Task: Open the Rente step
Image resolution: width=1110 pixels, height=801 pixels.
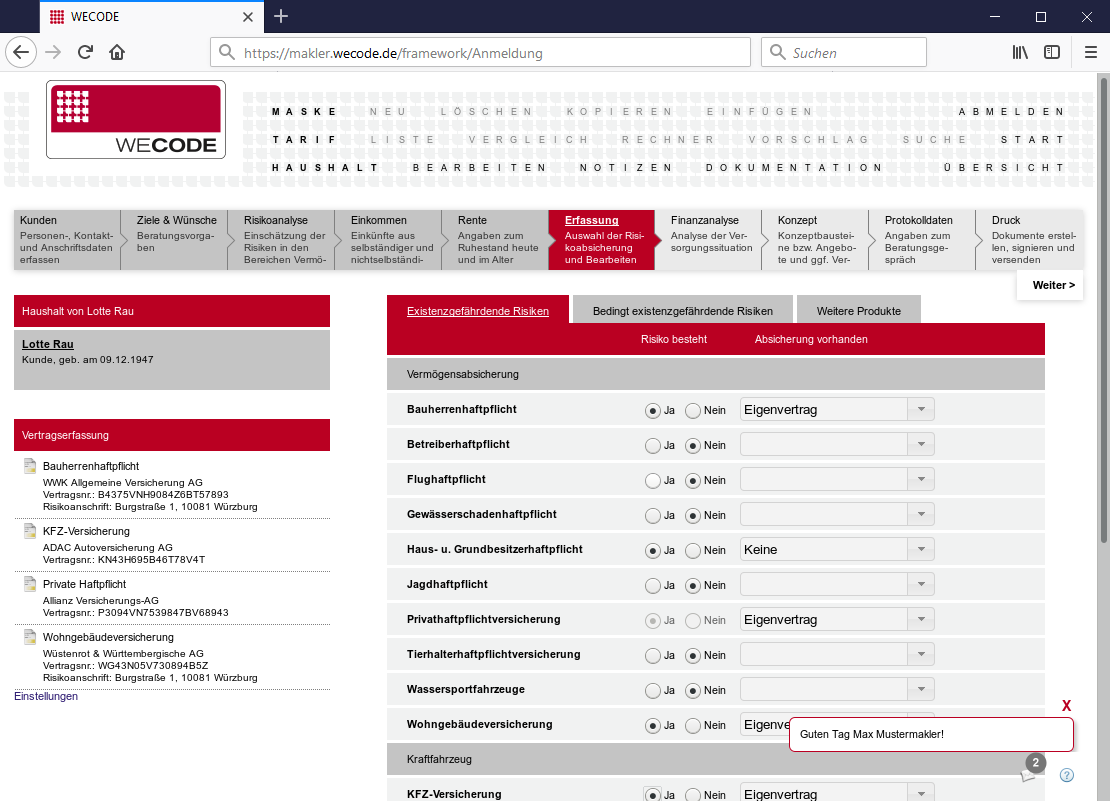Action: [495, 240]
